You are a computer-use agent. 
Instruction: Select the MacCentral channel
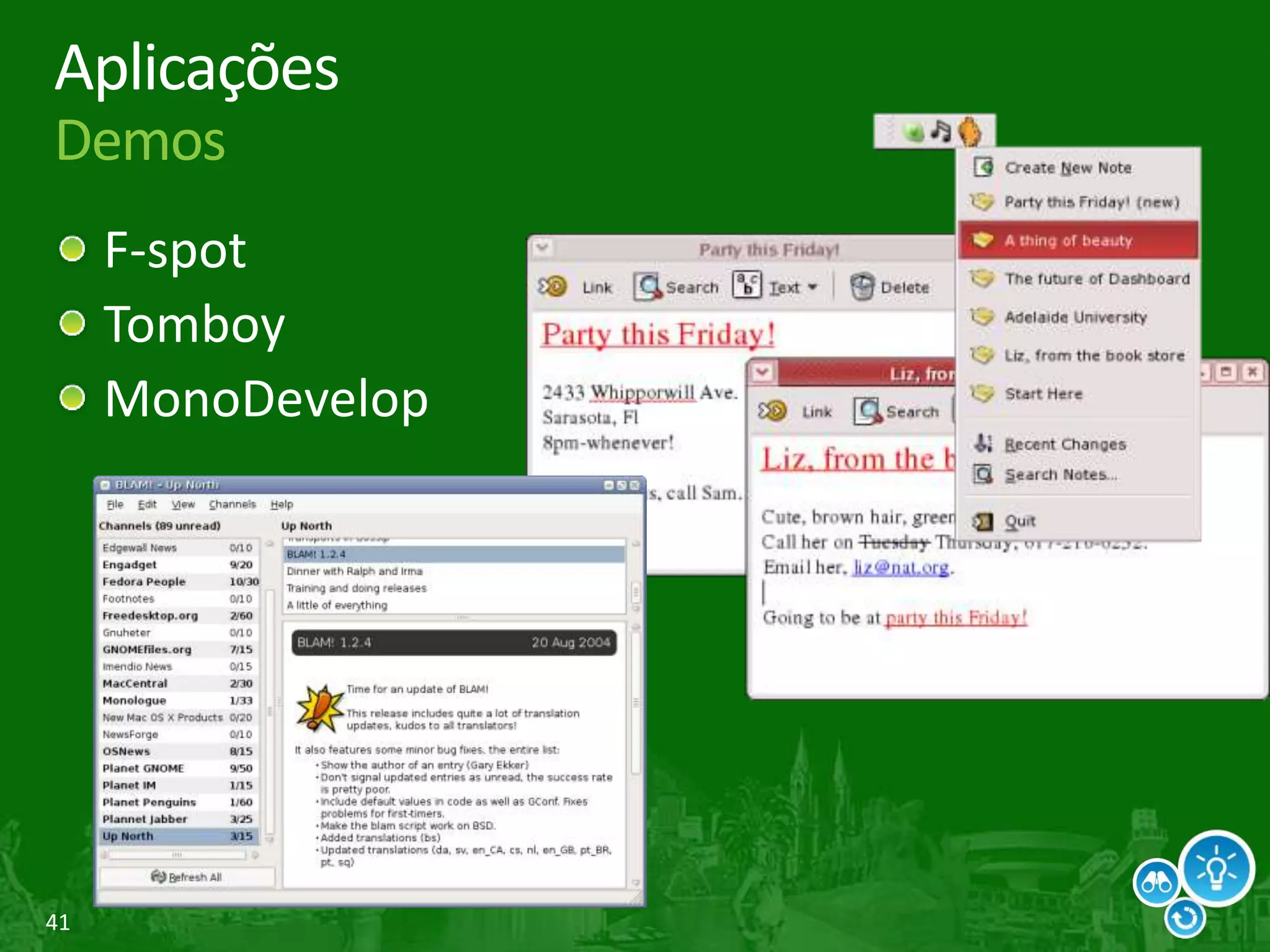tap(178, 683)
